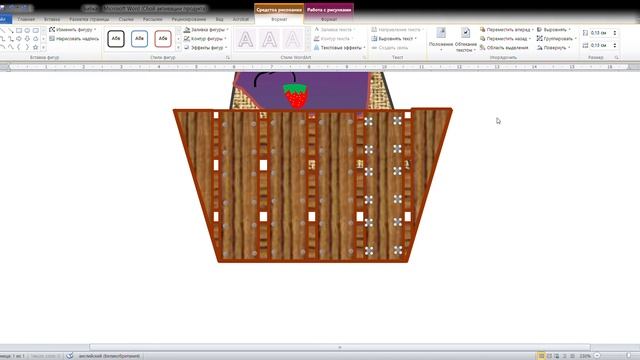The image size is (640, 360).
Task: Switch to Рассылки (Mailings) ribbon tab
Action: [153, 19]
